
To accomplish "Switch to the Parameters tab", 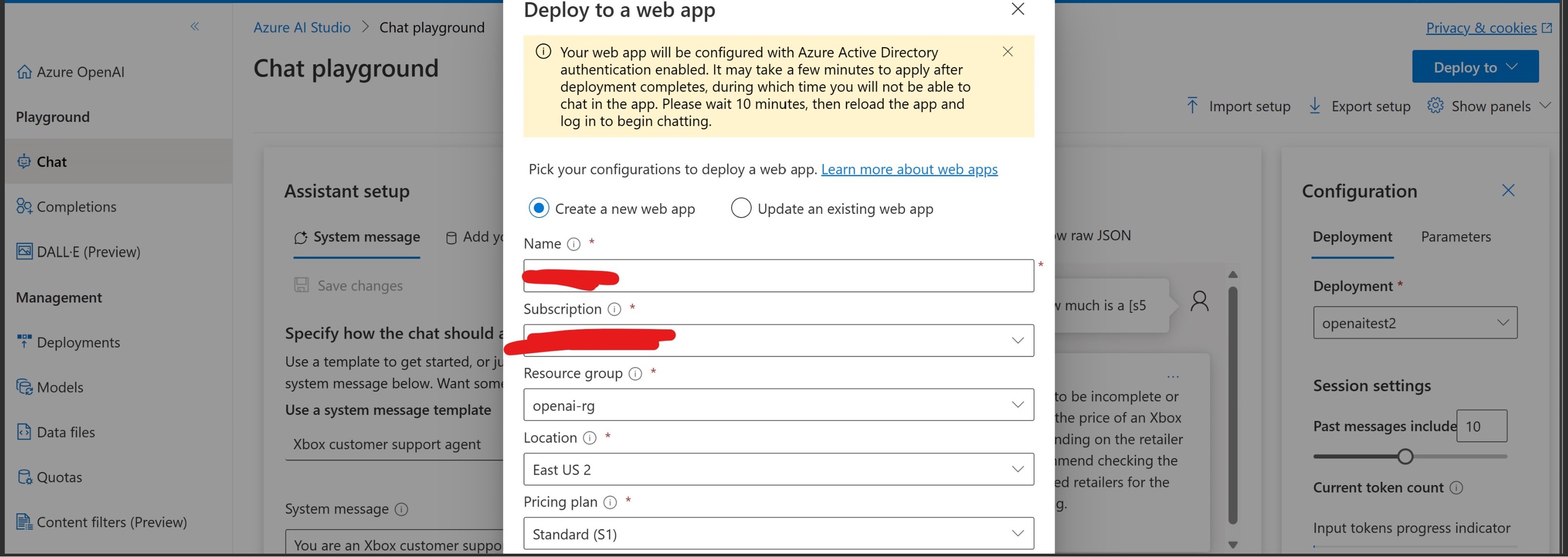I will pyautogui.click(x=1456, y=237).
